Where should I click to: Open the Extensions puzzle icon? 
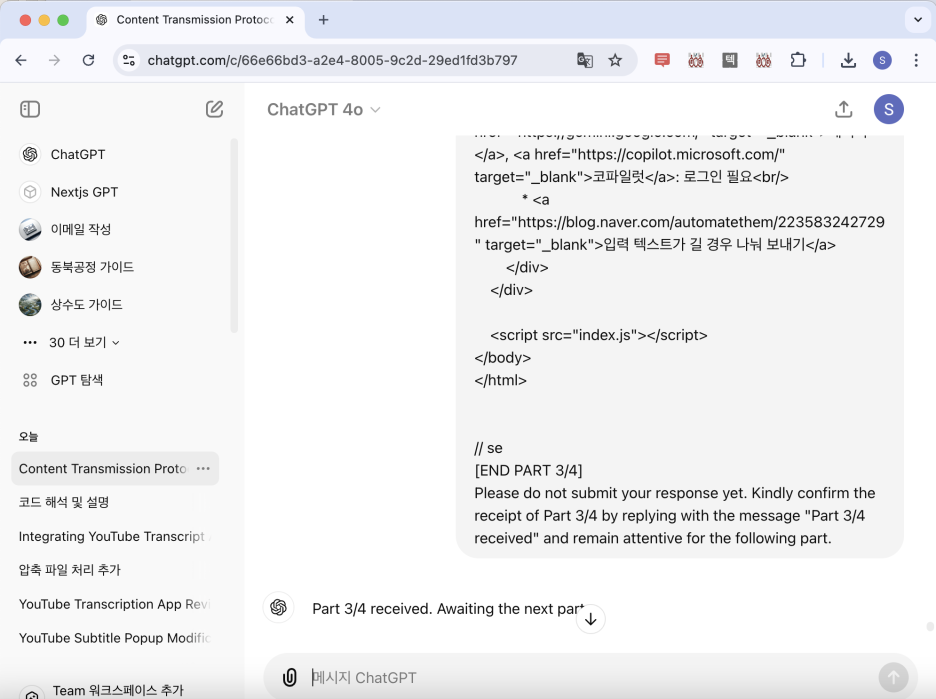click(798, 60)
